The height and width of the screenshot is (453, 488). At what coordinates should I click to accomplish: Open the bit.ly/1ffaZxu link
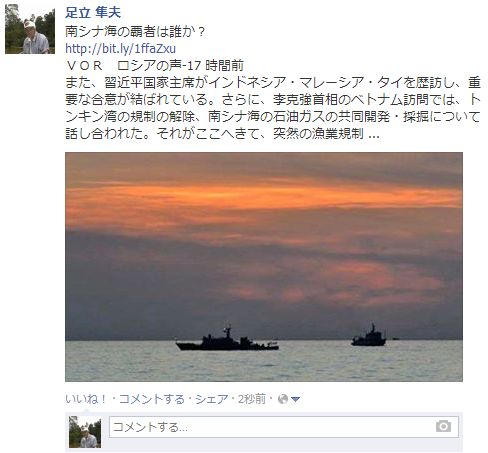[120, 49]
